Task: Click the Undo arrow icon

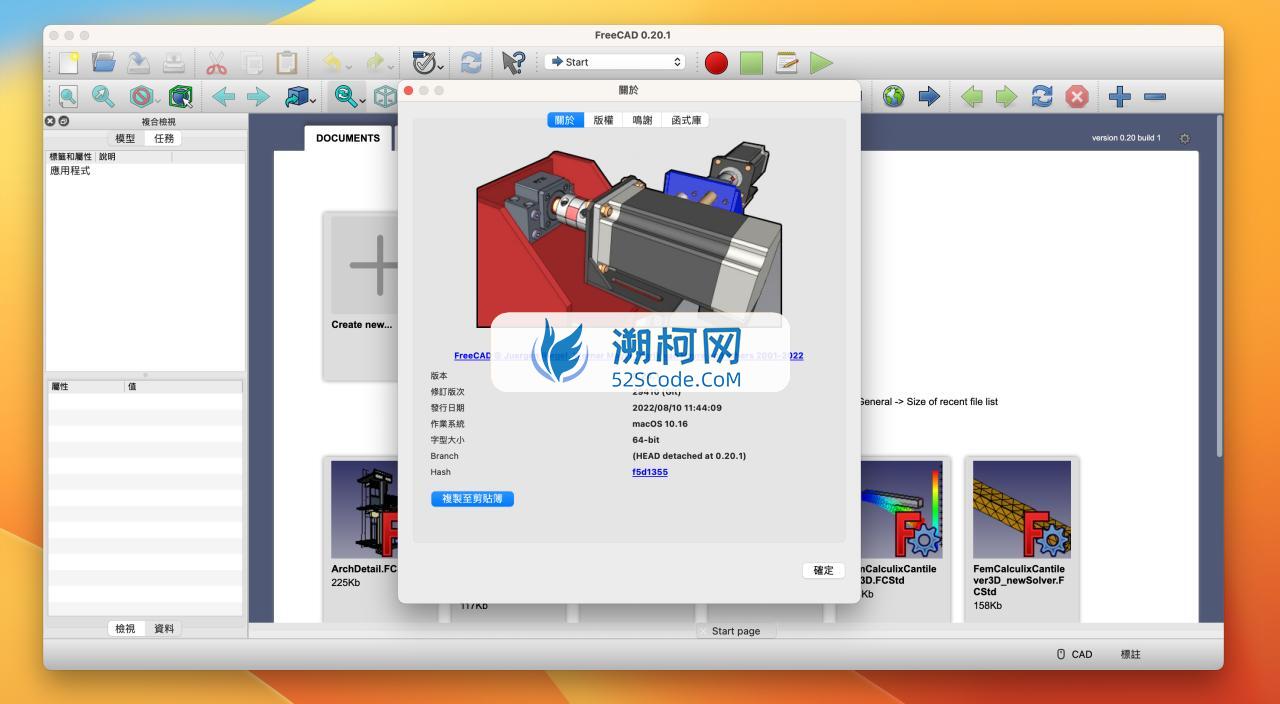Action: tap(331, 62)
